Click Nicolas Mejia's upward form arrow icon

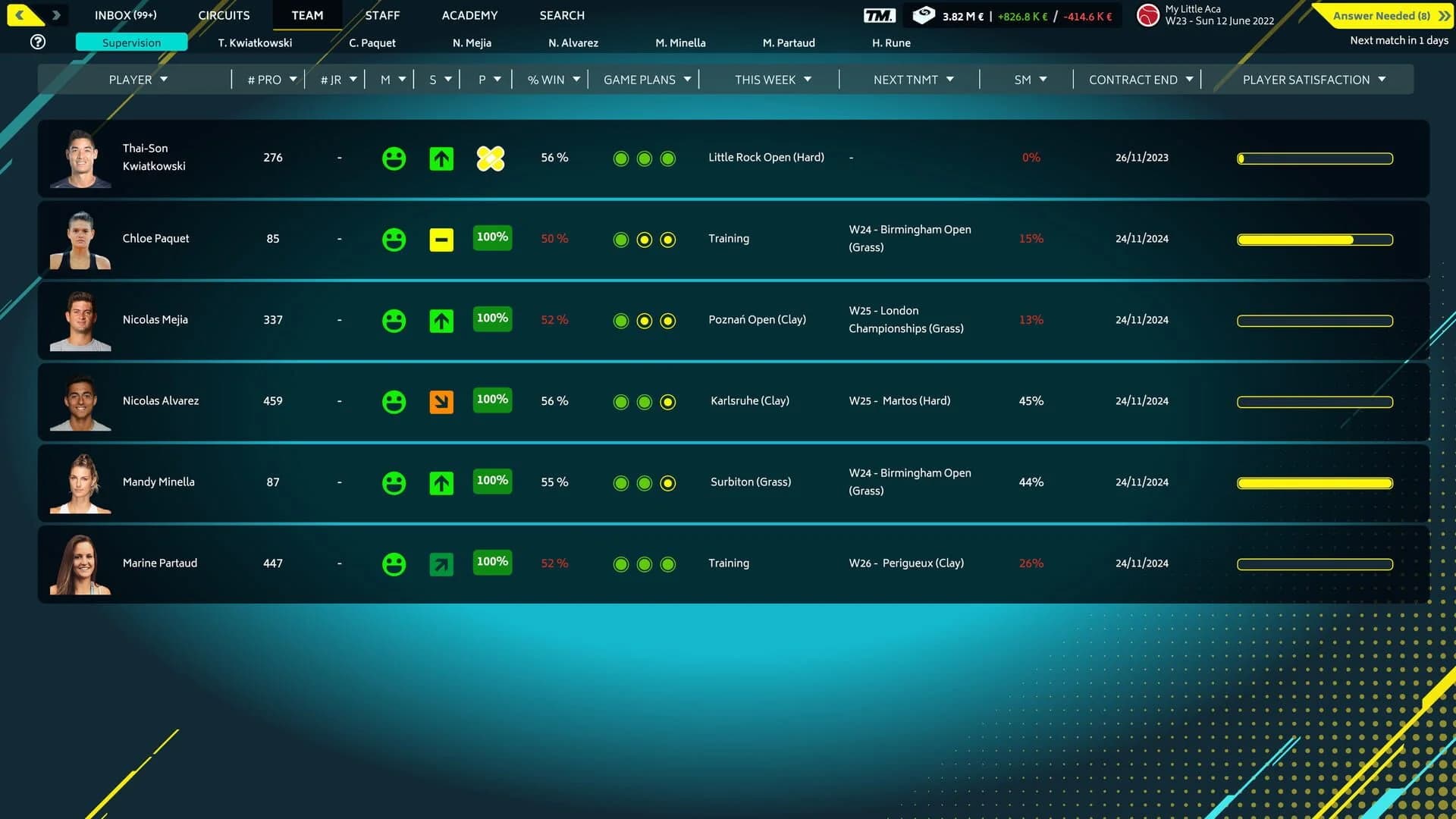[441, 320]
